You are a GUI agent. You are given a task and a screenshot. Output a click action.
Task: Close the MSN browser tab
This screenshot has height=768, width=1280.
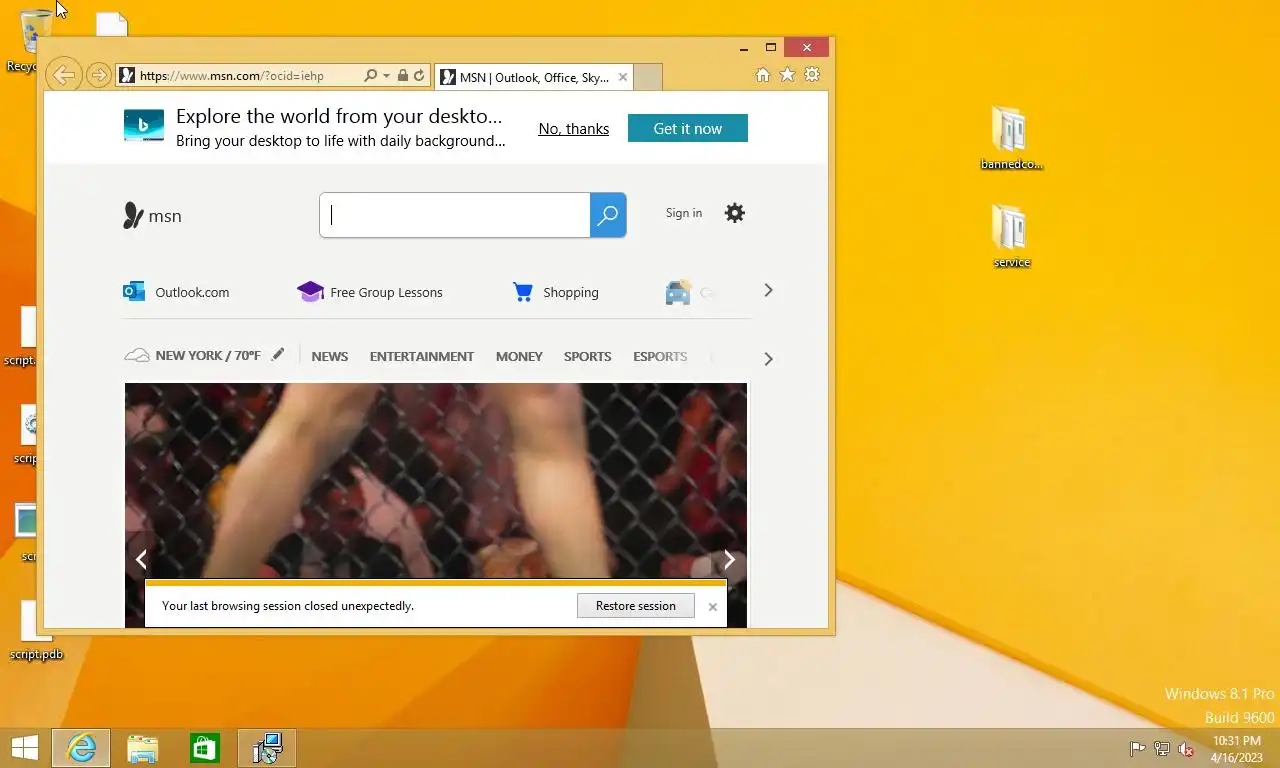(x=623, y=77)
